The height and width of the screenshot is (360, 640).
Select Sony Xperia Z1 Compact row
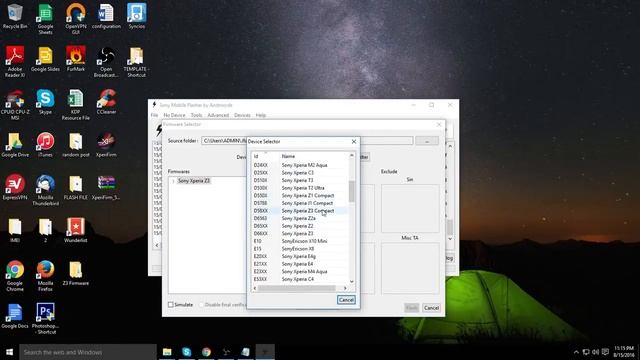300,196
